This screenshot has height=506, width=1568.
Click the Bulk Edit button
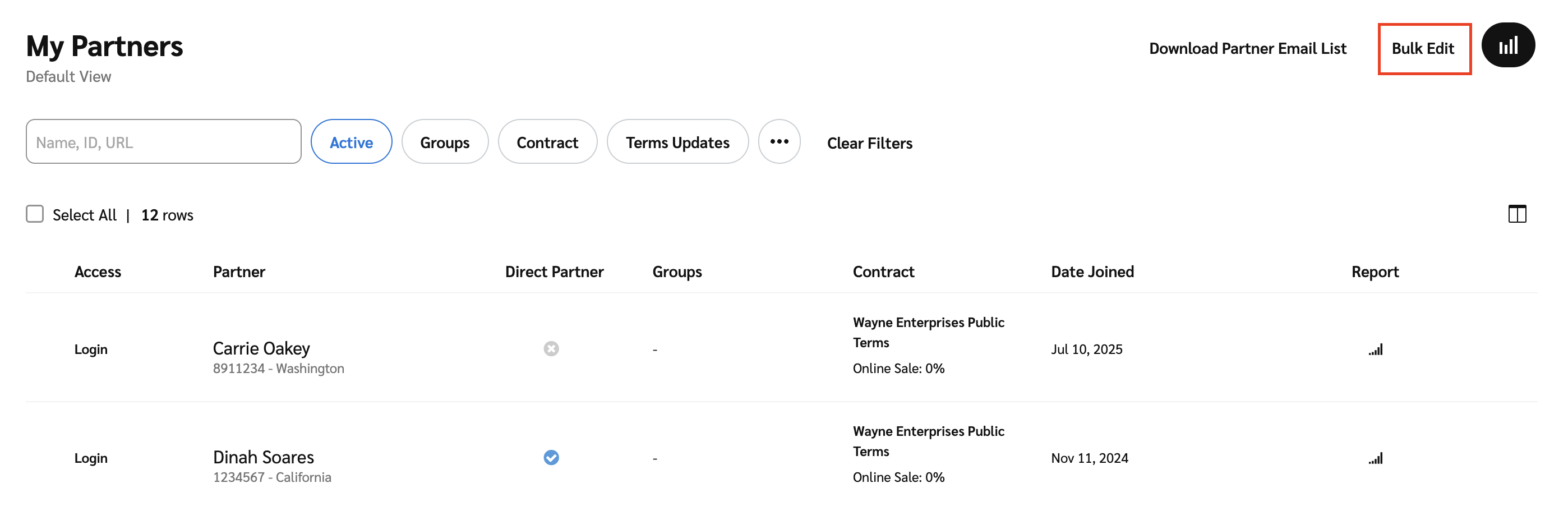(1423, 49)
